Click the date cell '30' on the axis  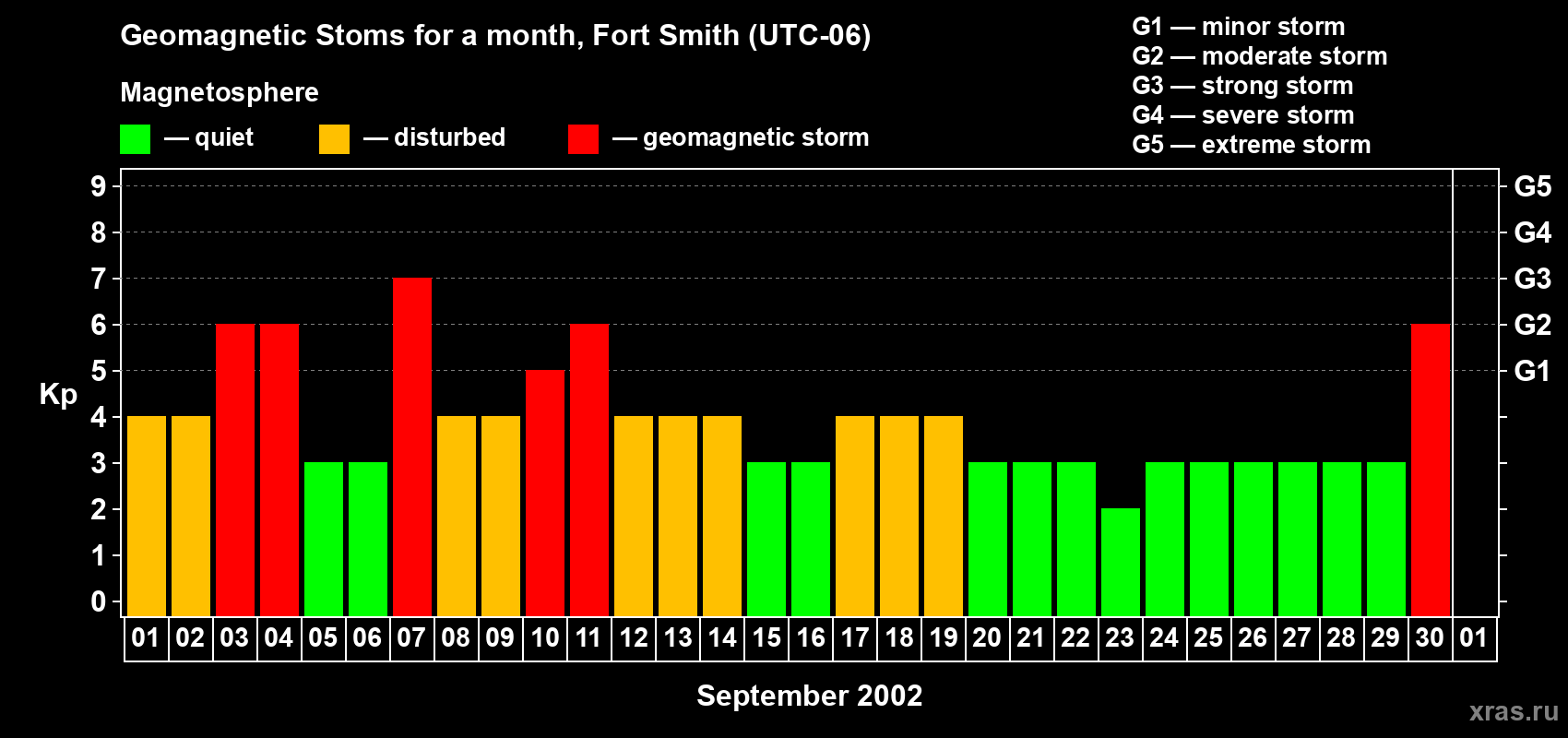[x=1431, y=638]
